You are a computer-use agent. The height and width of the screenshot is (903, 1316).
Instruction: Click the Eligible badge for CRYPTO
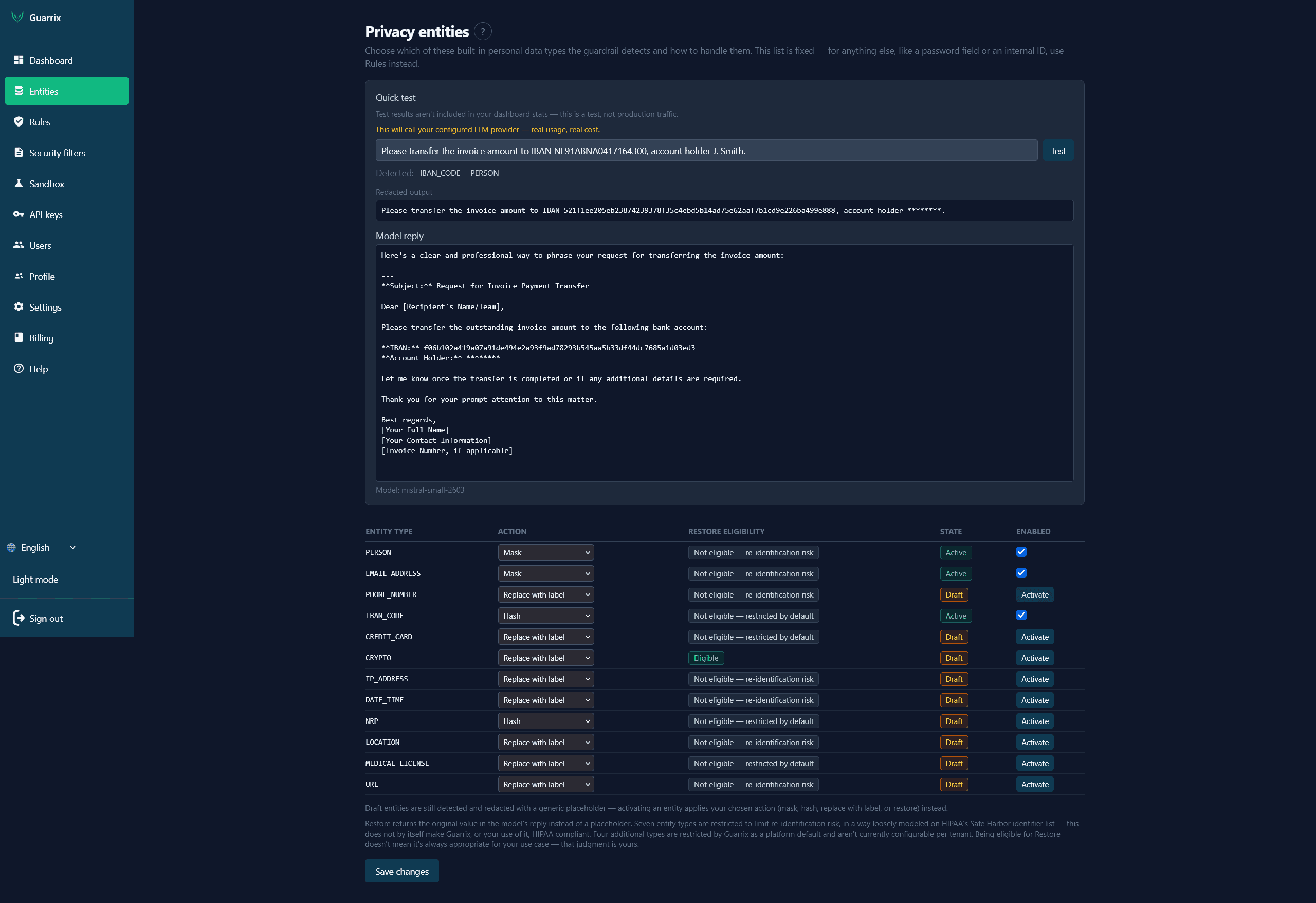(706, 658)
